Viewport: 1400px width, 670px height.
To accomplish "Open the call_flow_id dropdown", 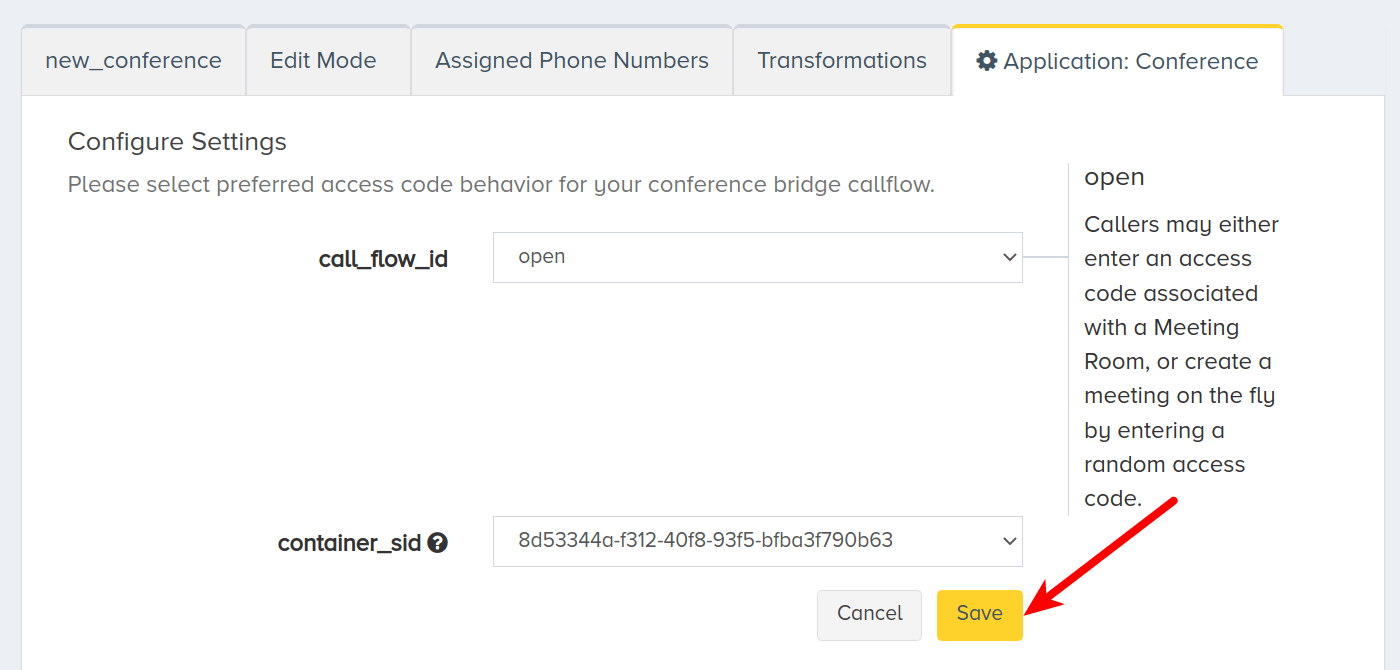I will click(758, 257).
